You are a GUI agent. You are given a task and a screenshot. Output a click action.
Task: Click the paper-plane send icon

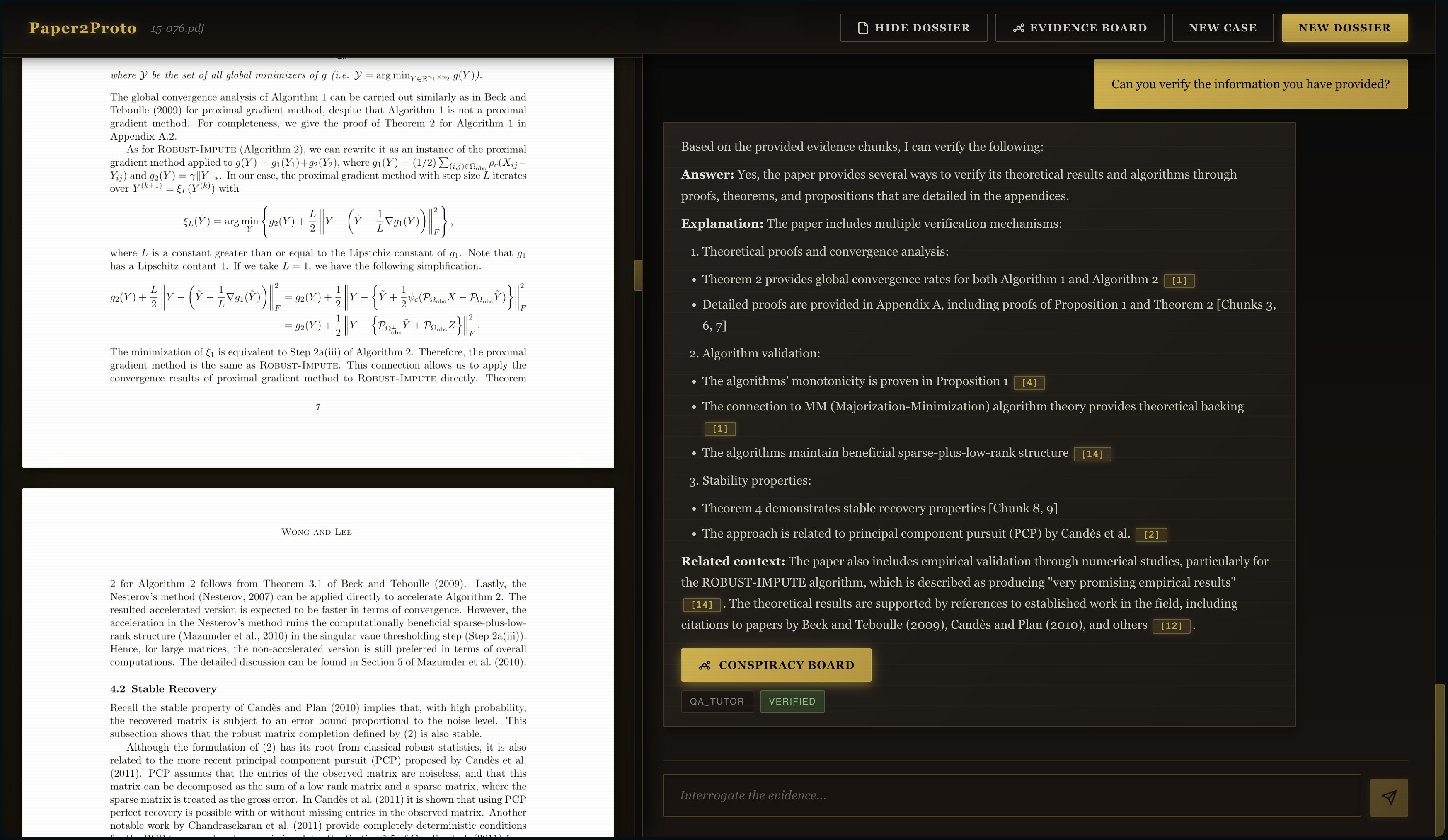(x=1388, y=797)
